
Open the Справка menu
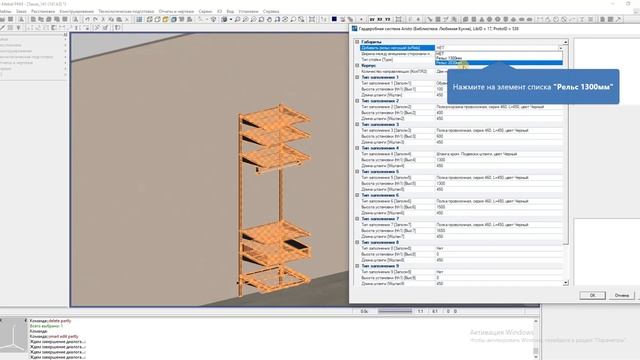271,11
